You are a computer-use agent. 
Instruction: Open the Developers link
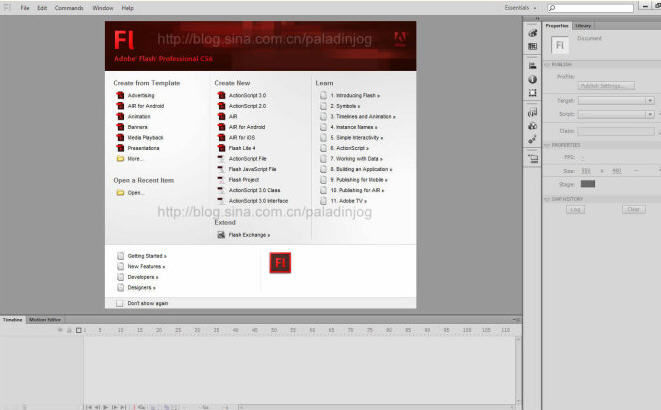point(143,277)
